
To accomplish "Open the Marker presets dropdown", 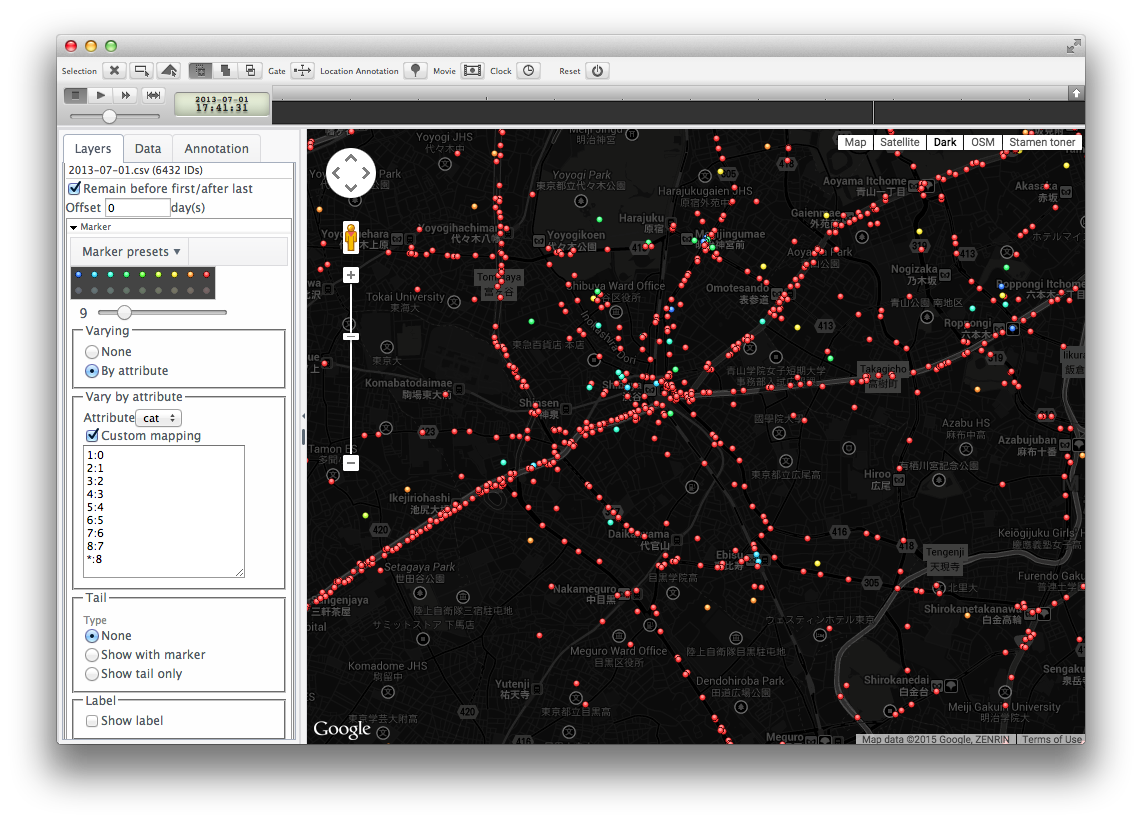I will [128, 251].
